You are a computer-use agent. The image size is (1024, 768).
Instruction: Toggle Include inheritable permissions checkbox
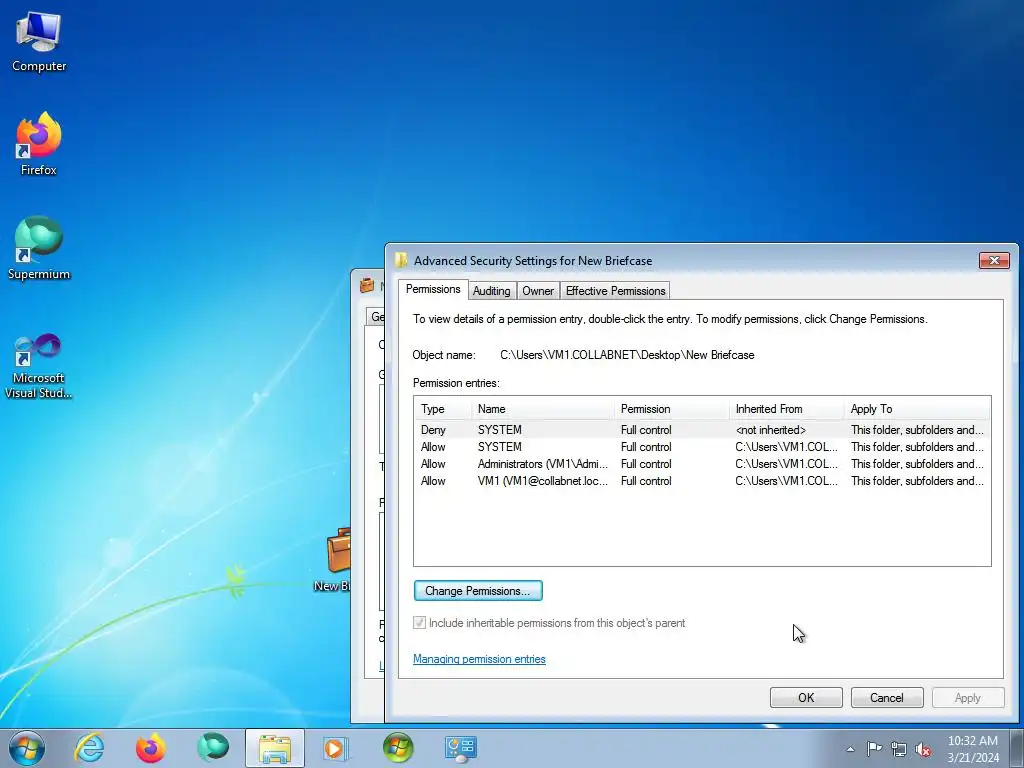[419, 623]
